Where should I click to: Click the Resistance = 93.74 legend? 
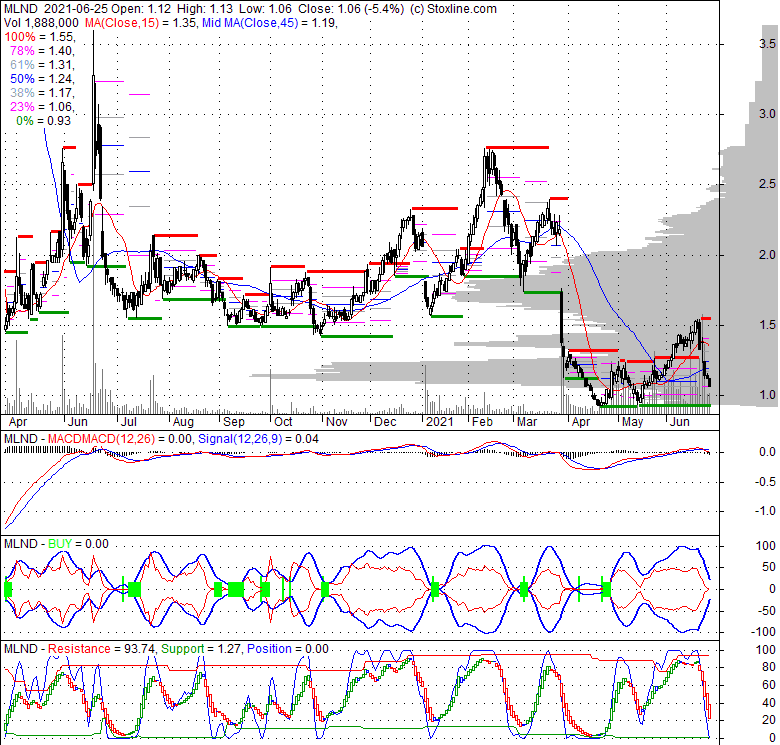tap(101, 649)
